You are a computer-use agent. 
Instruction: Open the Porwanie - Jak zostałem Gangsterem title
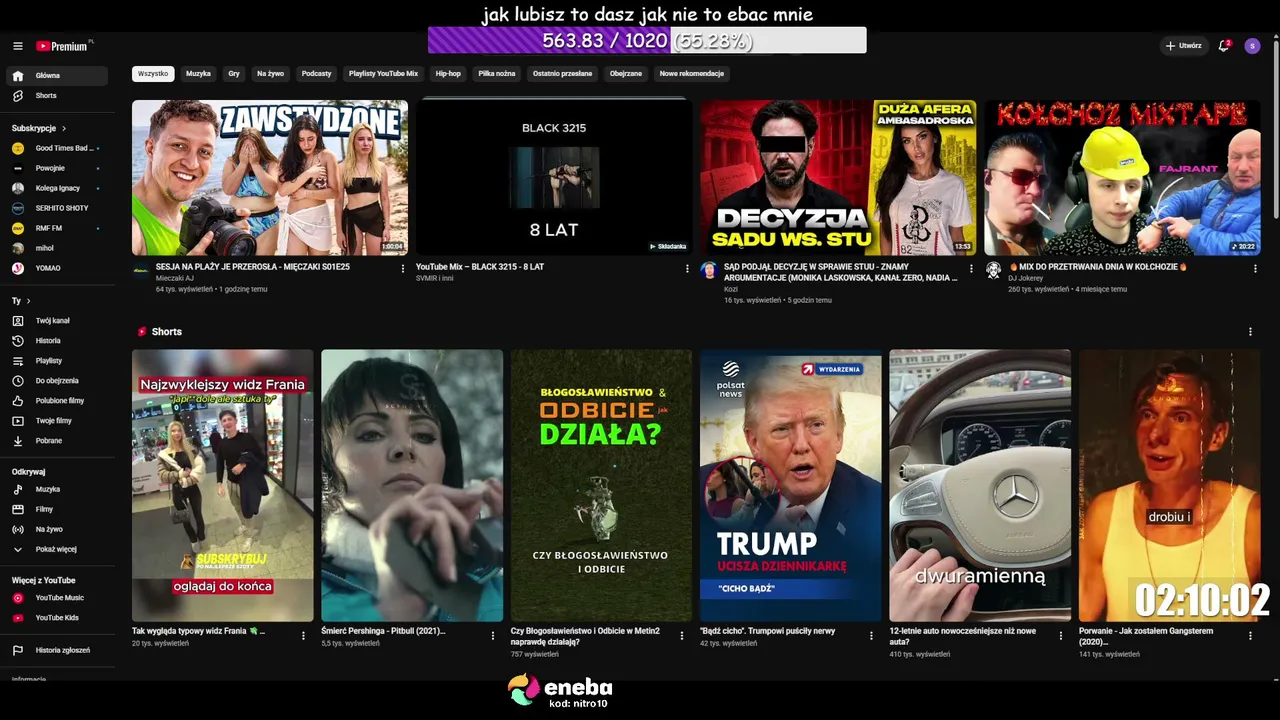1146,636
